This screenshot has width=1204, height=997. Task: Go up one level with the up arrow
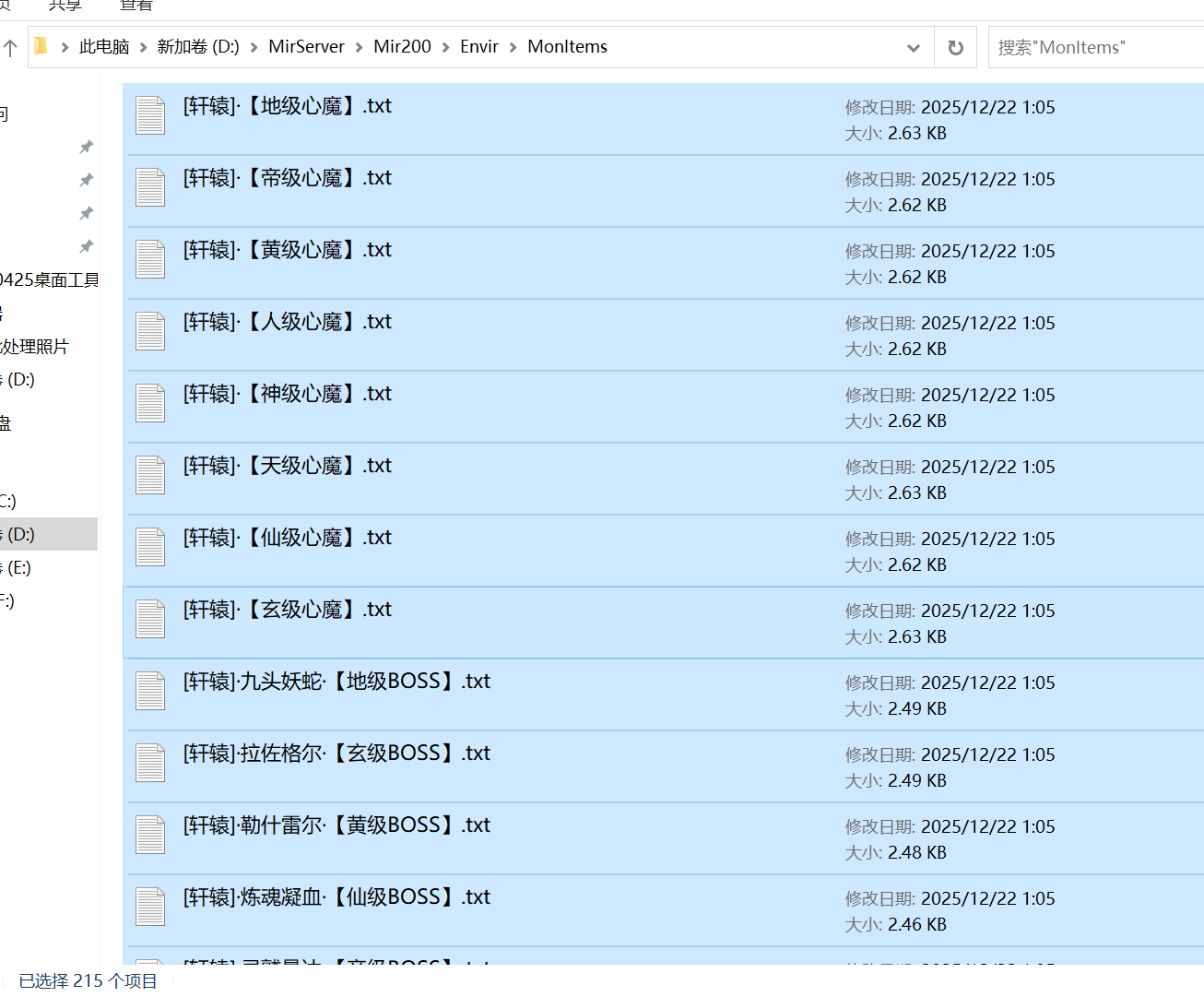pyautogui.click(x=10, y=48)
